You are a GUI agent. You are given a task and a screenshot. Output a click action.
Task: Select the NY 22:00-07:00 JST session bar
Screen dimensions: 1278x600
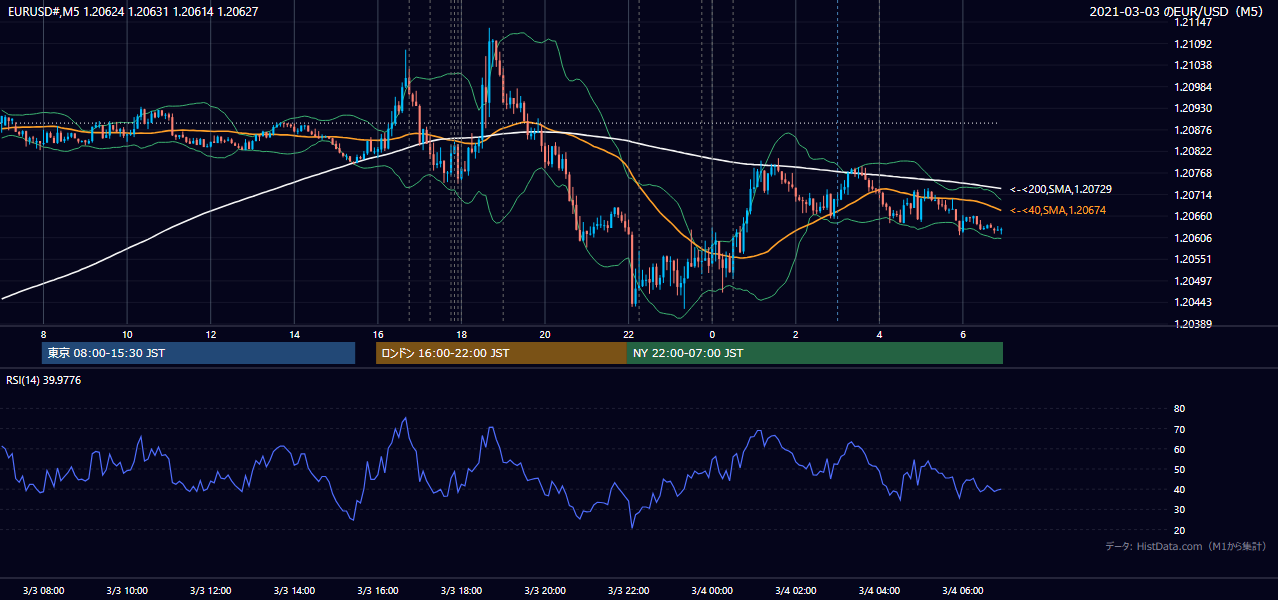815,353
